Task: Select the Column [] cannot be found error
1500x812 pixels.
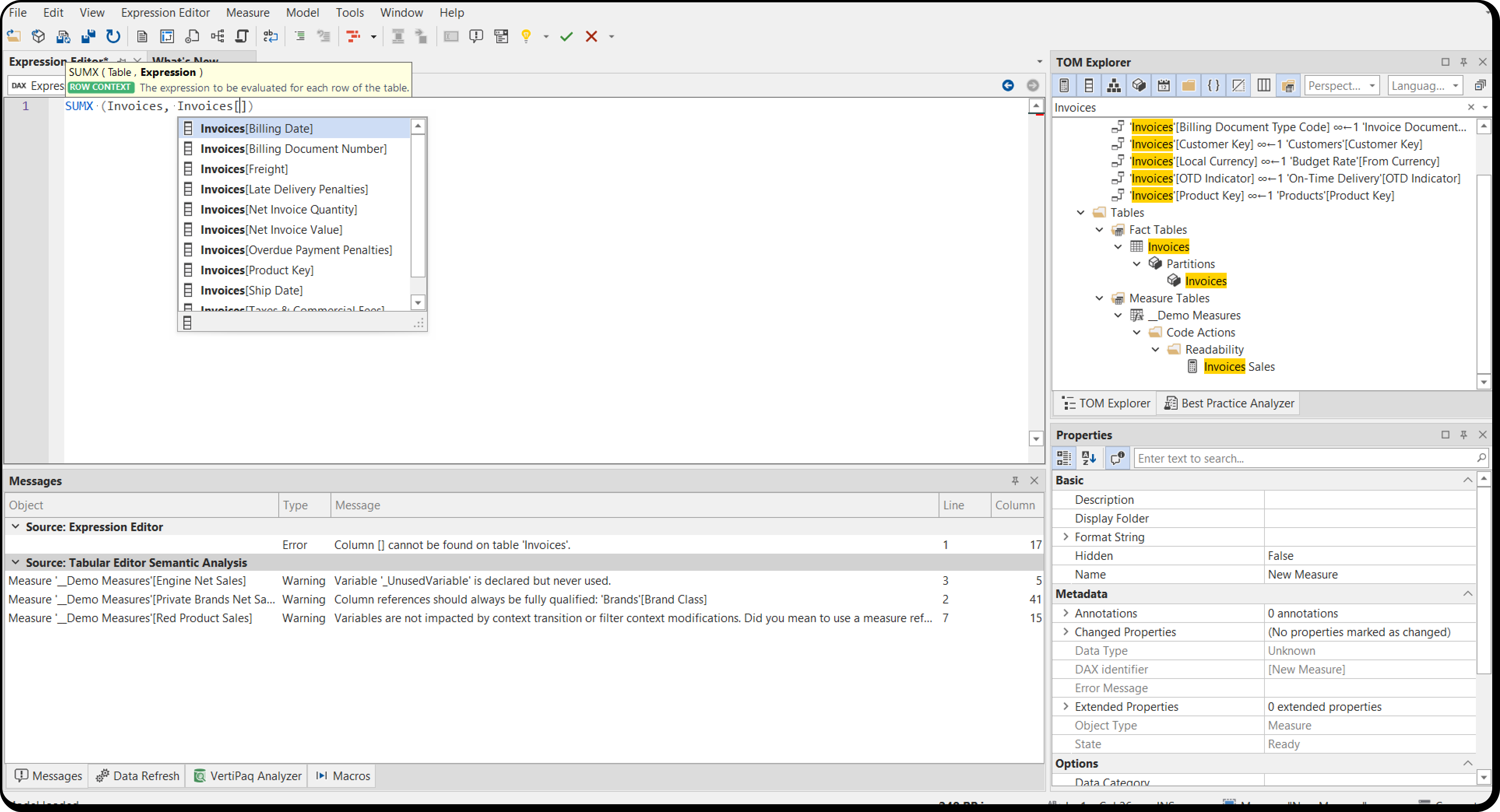Action: [x=524, y=545]
